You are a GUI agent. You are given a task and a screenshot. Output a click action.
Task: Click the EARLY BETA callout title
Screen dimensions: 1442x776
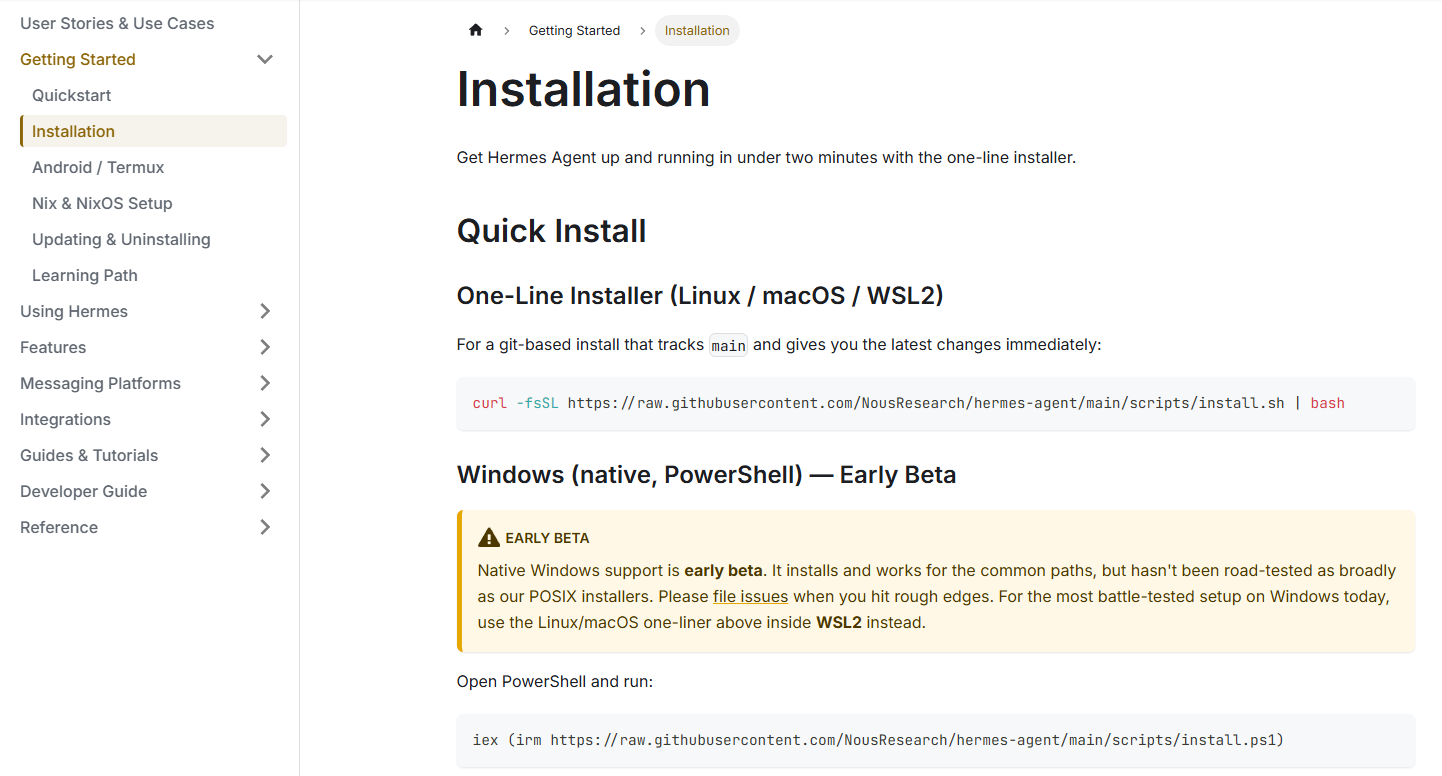pos(547,538)
